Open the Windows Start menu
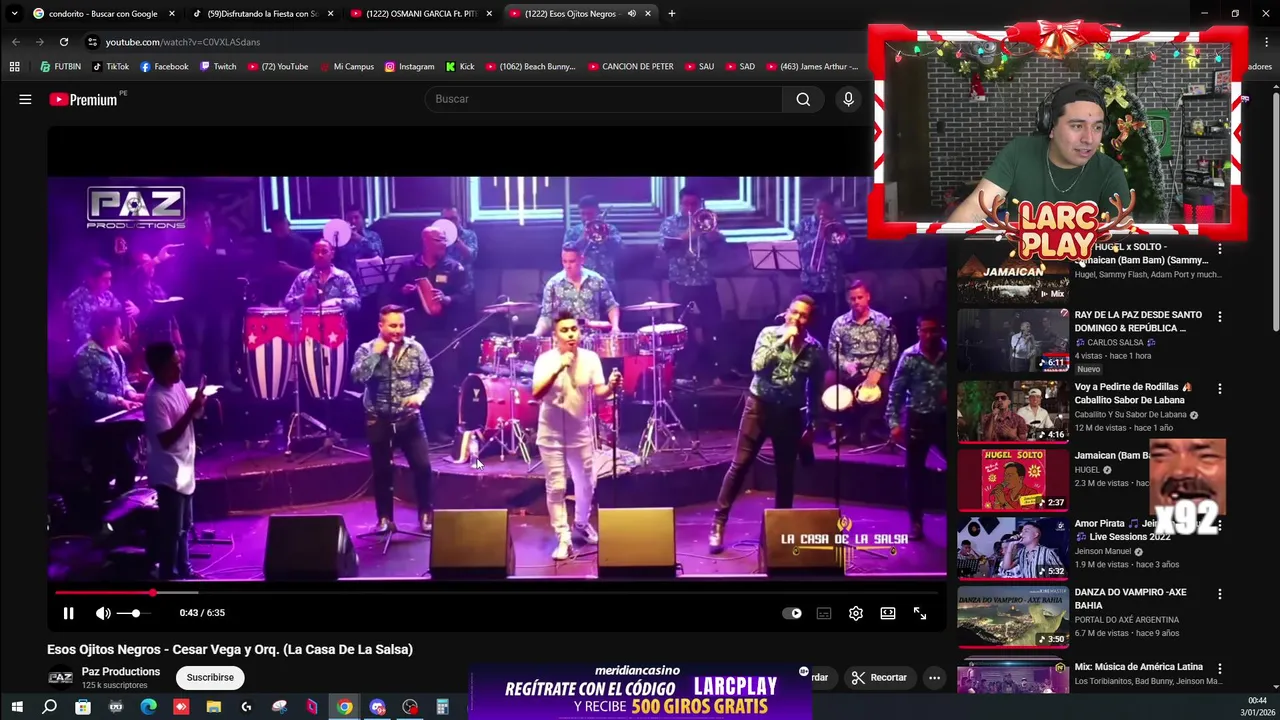 [16, 707]
